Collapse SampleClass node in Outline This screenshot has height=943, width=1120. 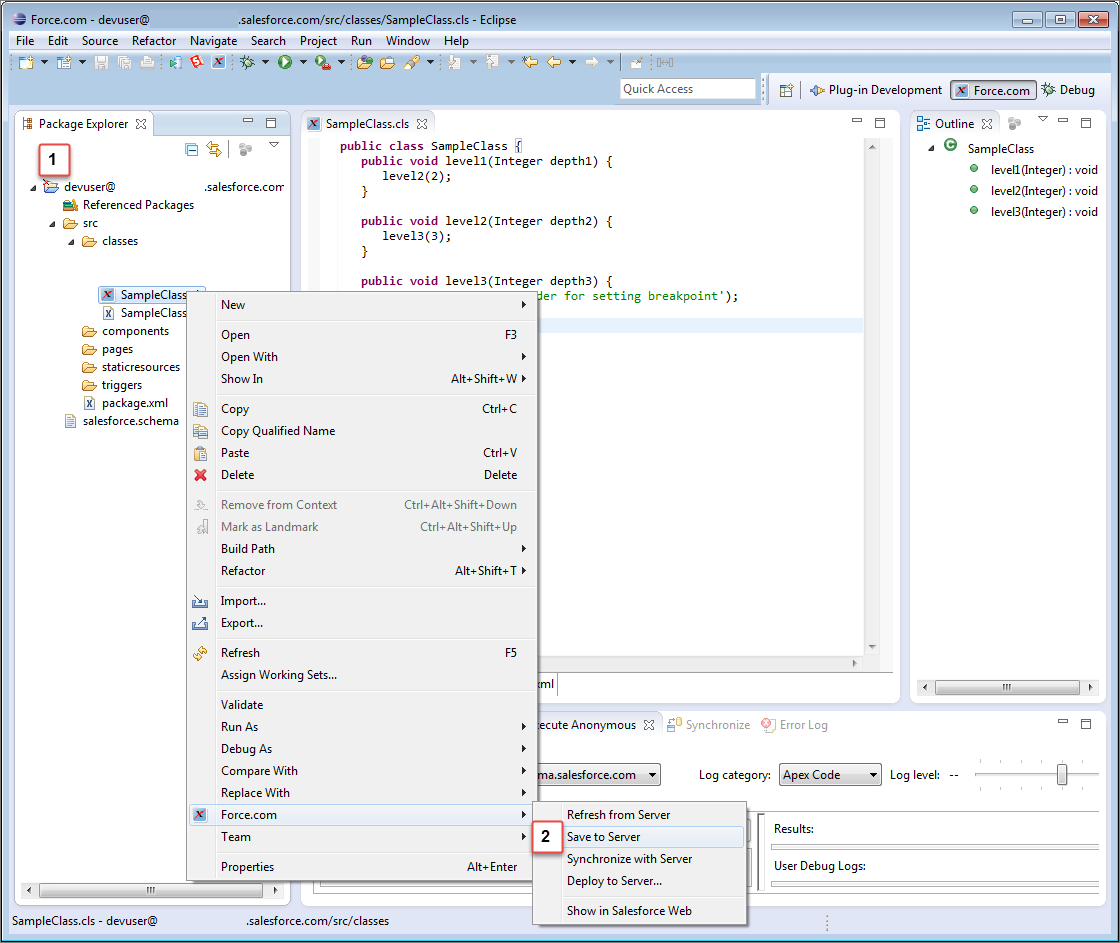coord(931,149)
